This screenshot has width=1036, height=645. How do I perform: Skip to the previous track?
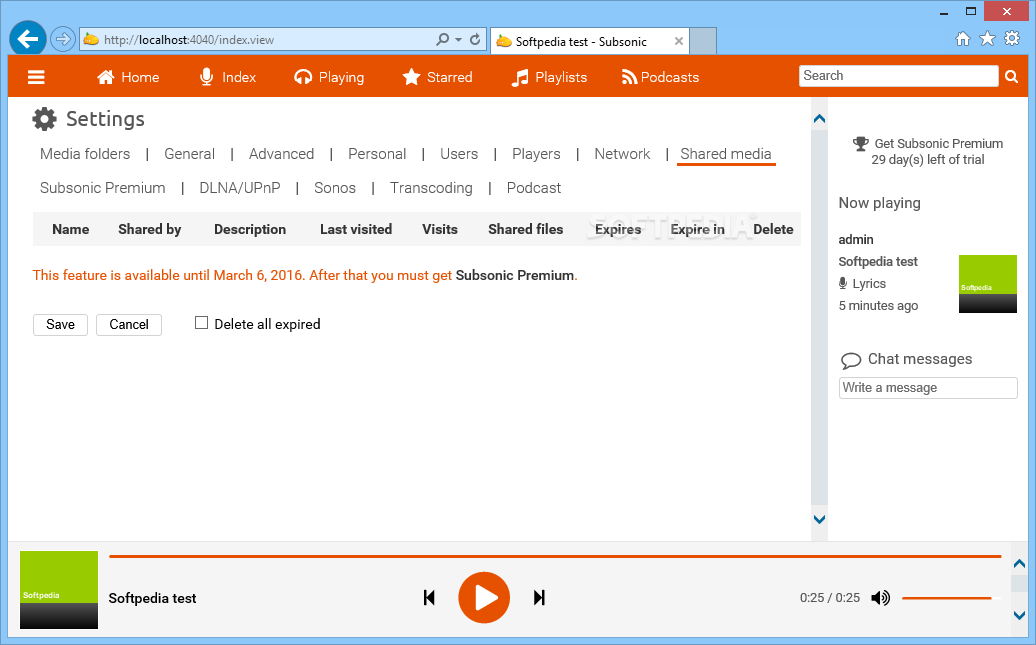point(429,598)
